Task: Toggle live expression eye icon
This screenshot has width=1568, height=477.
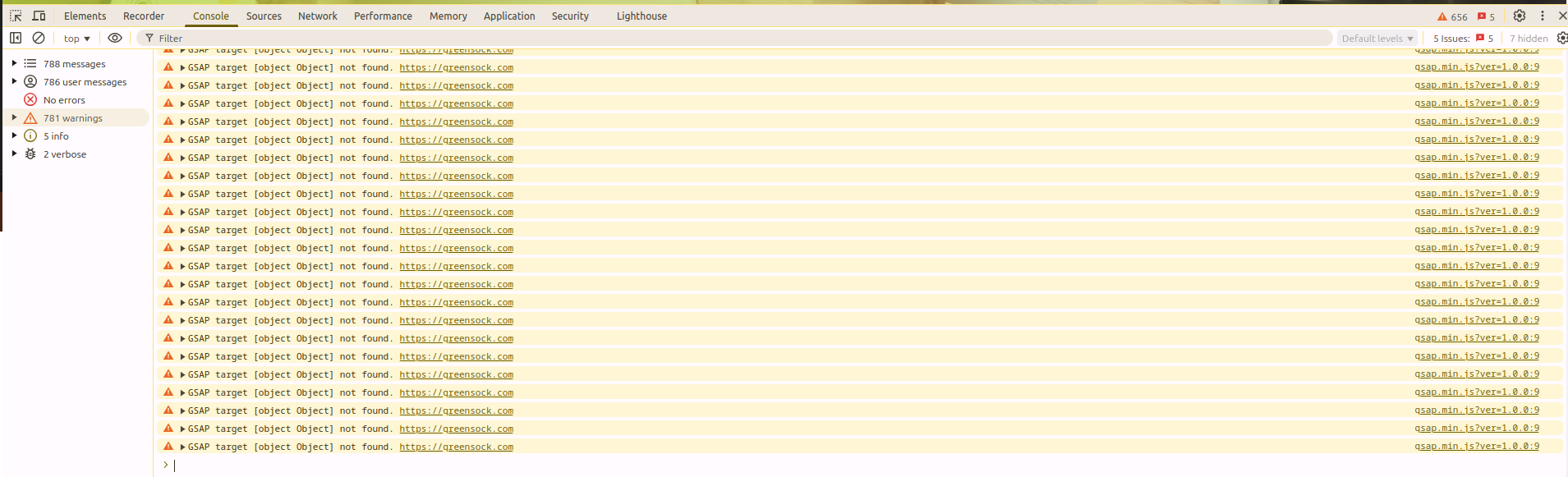Action: 115,38
